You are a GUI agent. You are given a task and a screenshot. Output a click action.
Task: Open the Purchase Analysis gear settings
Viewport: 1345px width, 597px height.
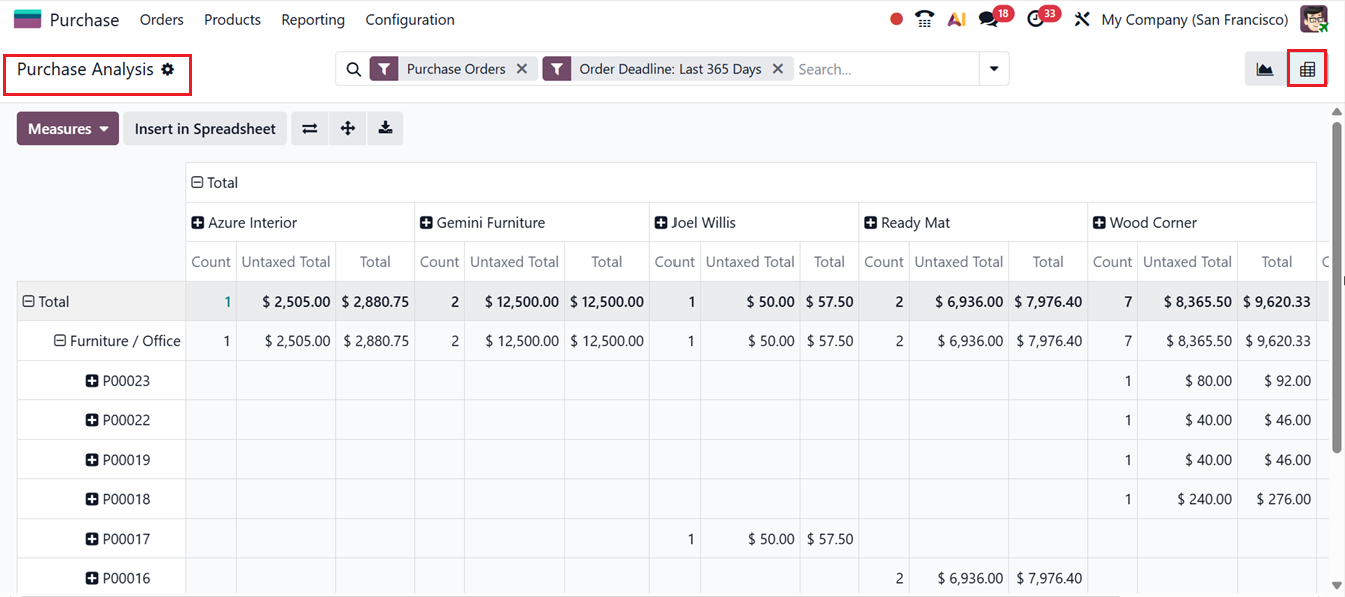(x=168, y=69)
